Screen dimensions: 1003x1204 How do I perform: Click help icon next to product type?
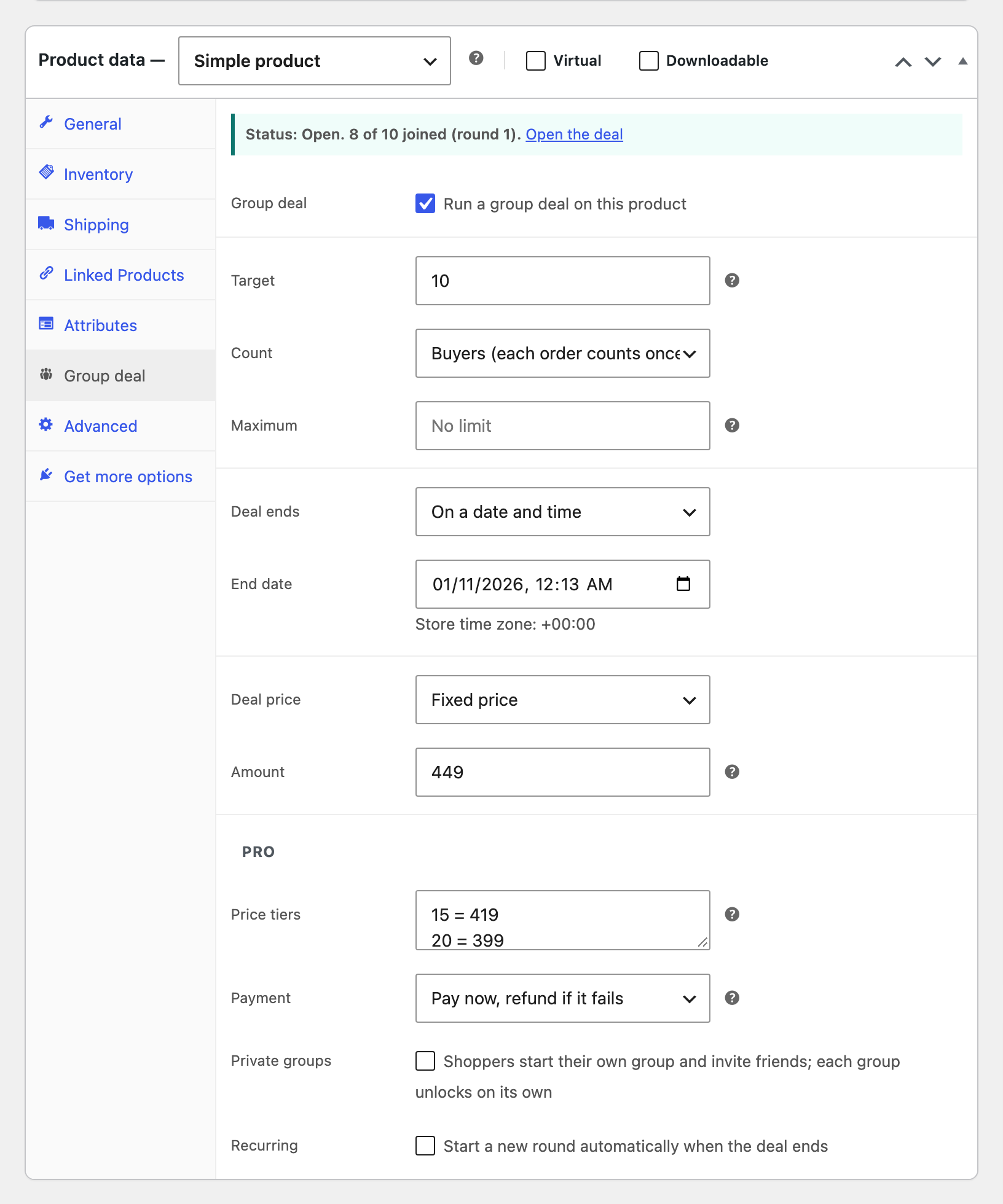tap(476, 58)
